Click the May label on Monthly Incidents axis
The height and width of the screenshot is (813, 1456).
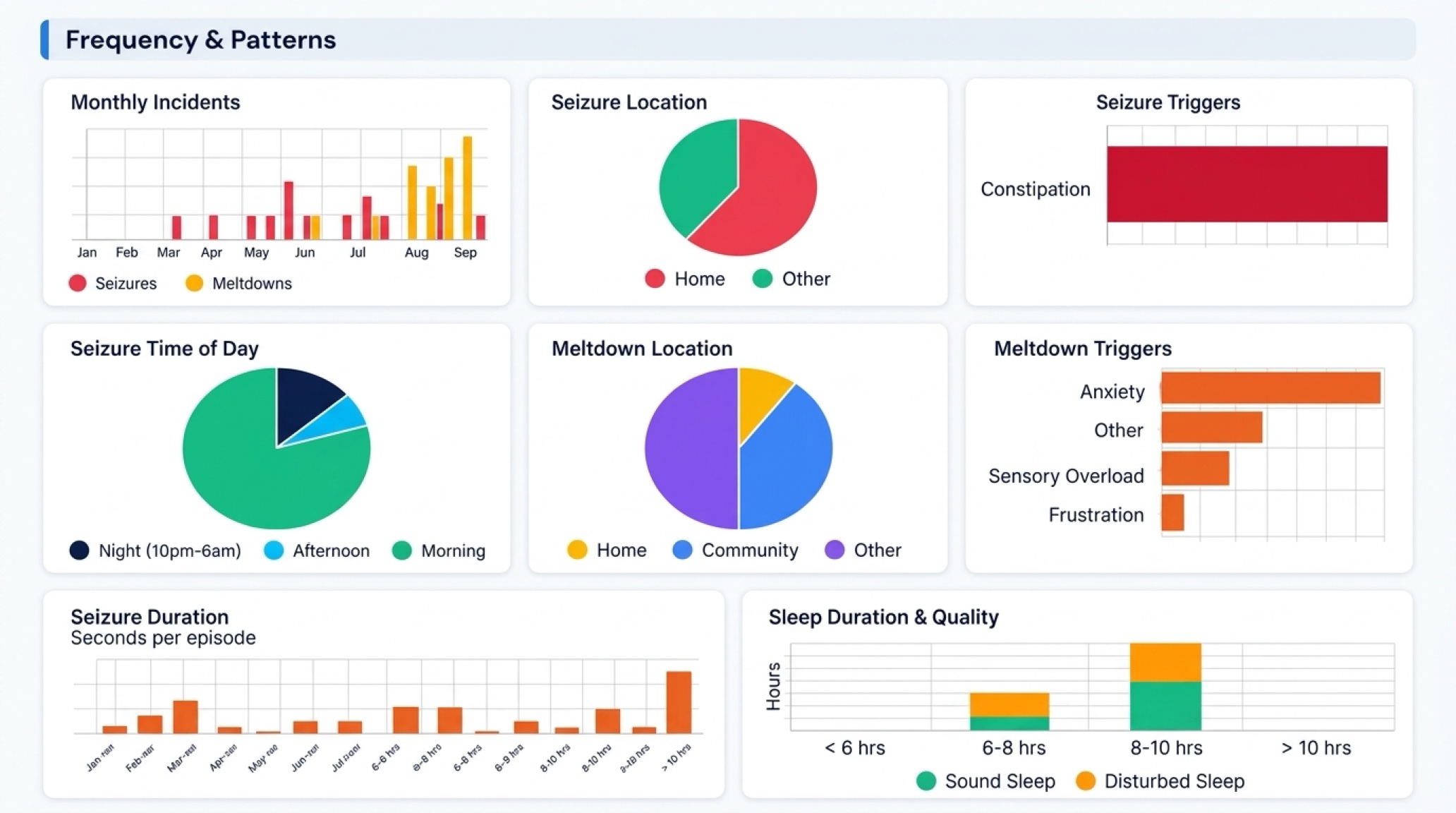click(256, 253)
